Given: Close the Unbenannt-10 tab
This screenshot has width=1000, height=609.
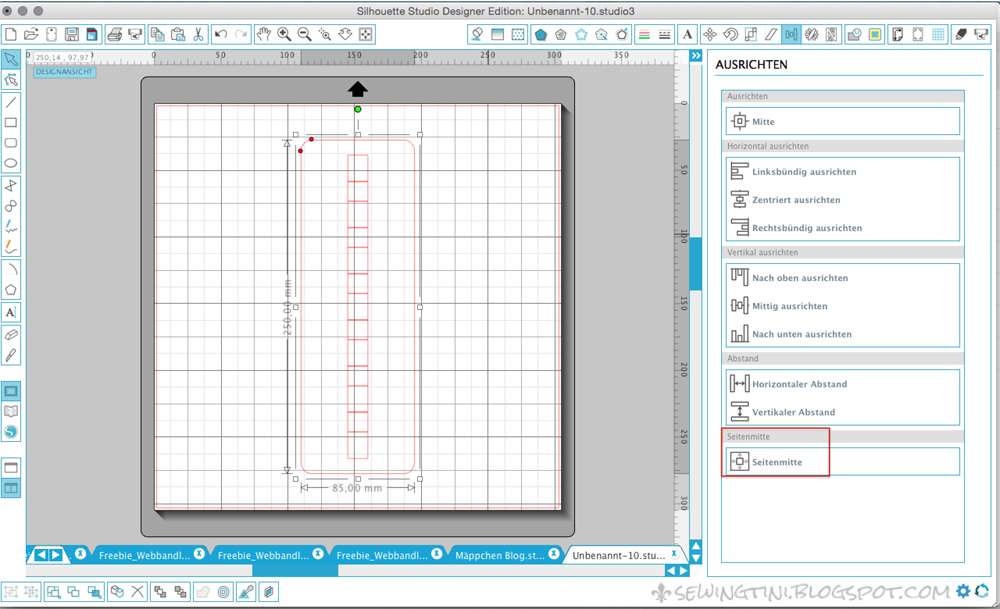Looking at the screenshot, I should (674, 554).
